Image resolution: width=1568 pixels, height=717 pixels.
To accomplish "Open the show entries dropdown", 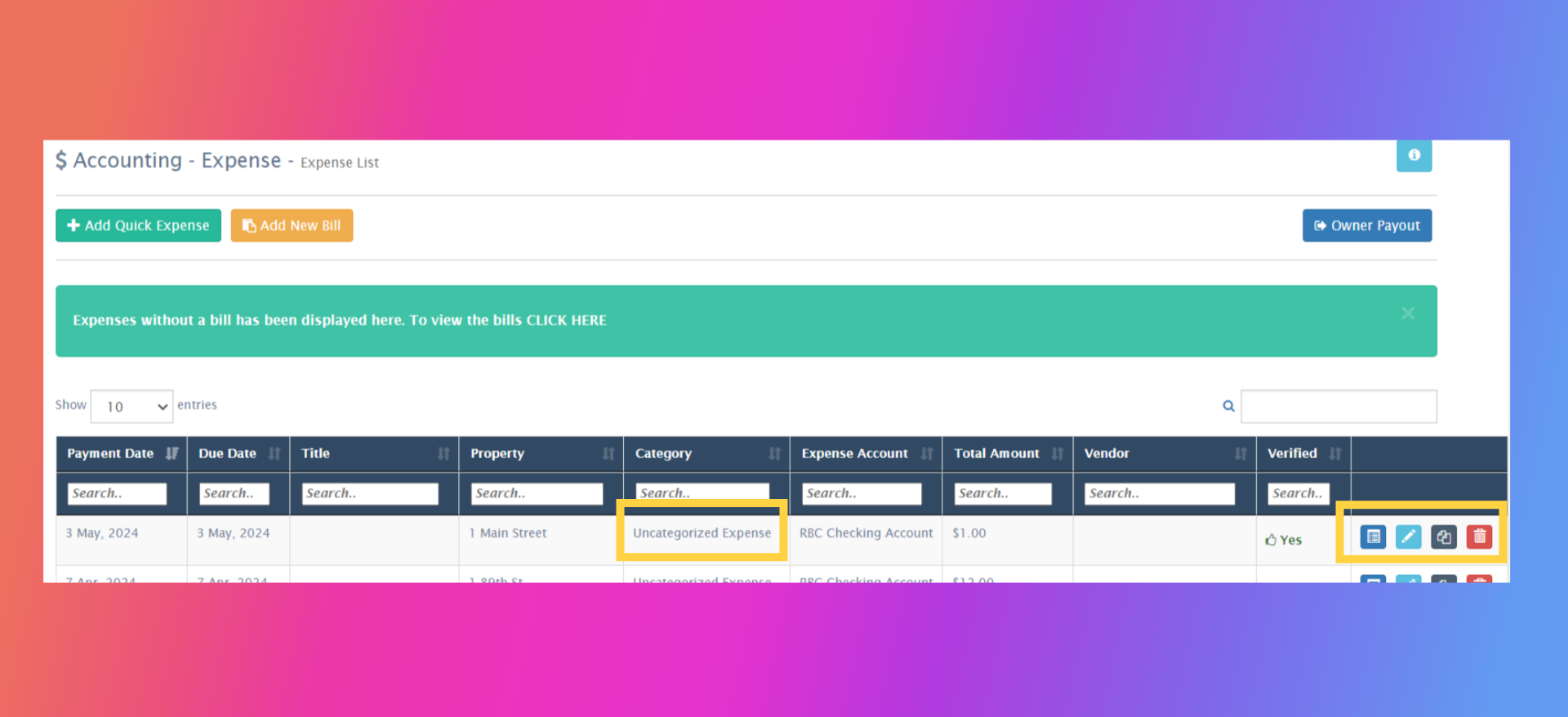I will pyautogui.click(x=131, y=407).
